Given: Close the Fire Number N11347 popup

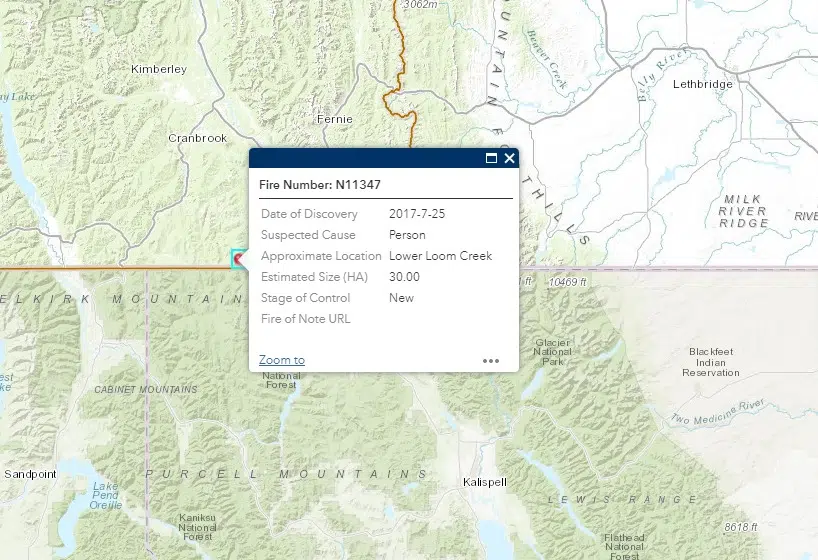Looking at the screenshot, I should pyautogui.click(x=509, y=158).
